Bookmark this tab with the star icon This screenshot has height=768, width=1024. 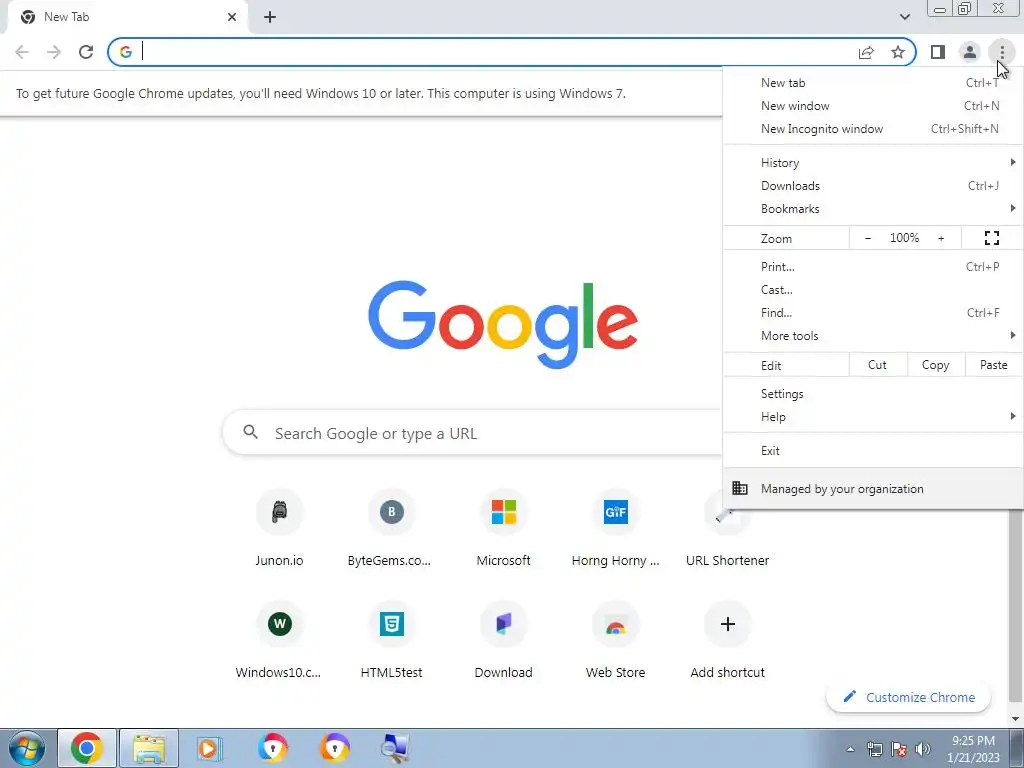click(x=898, y=52)
